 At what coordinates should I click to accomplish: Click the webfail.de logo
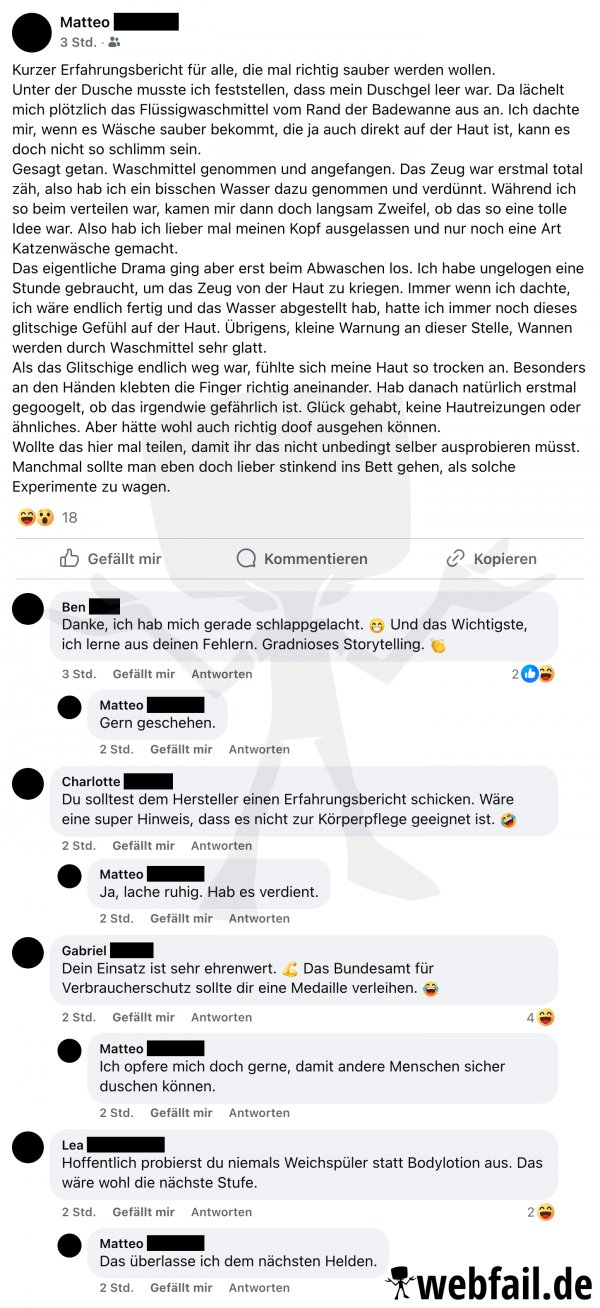490,1280
